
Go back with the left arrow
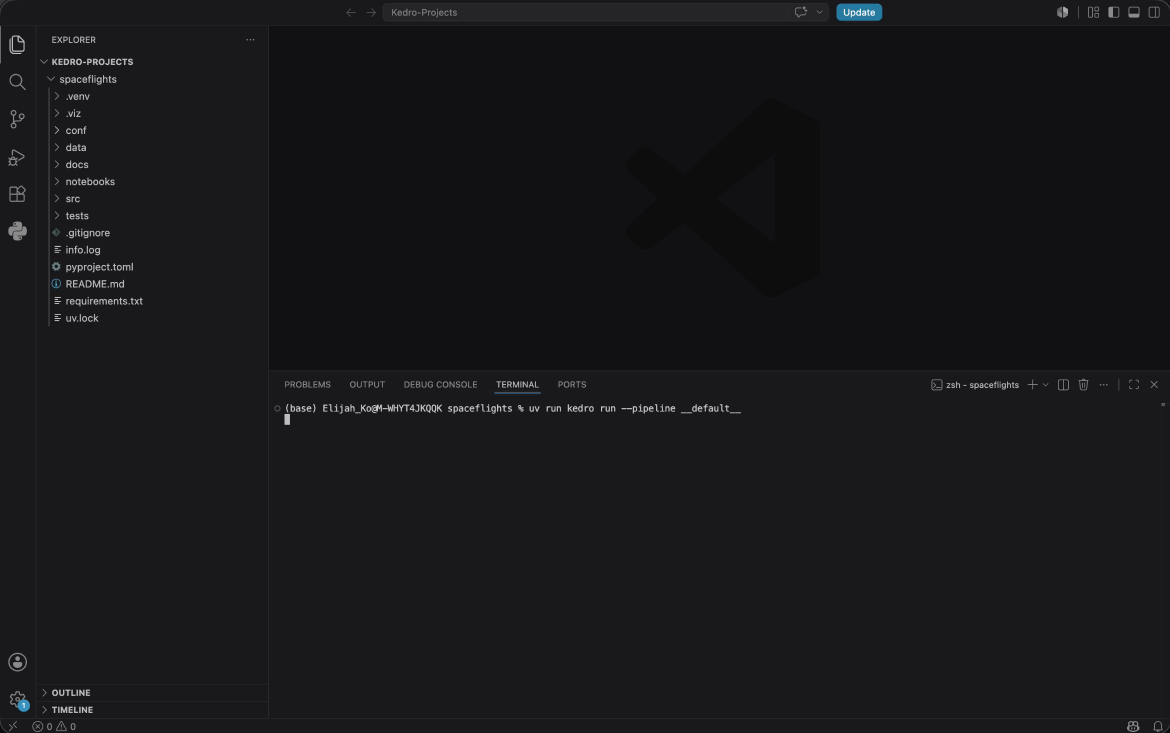pyautogui.click(x=351, y=12)
